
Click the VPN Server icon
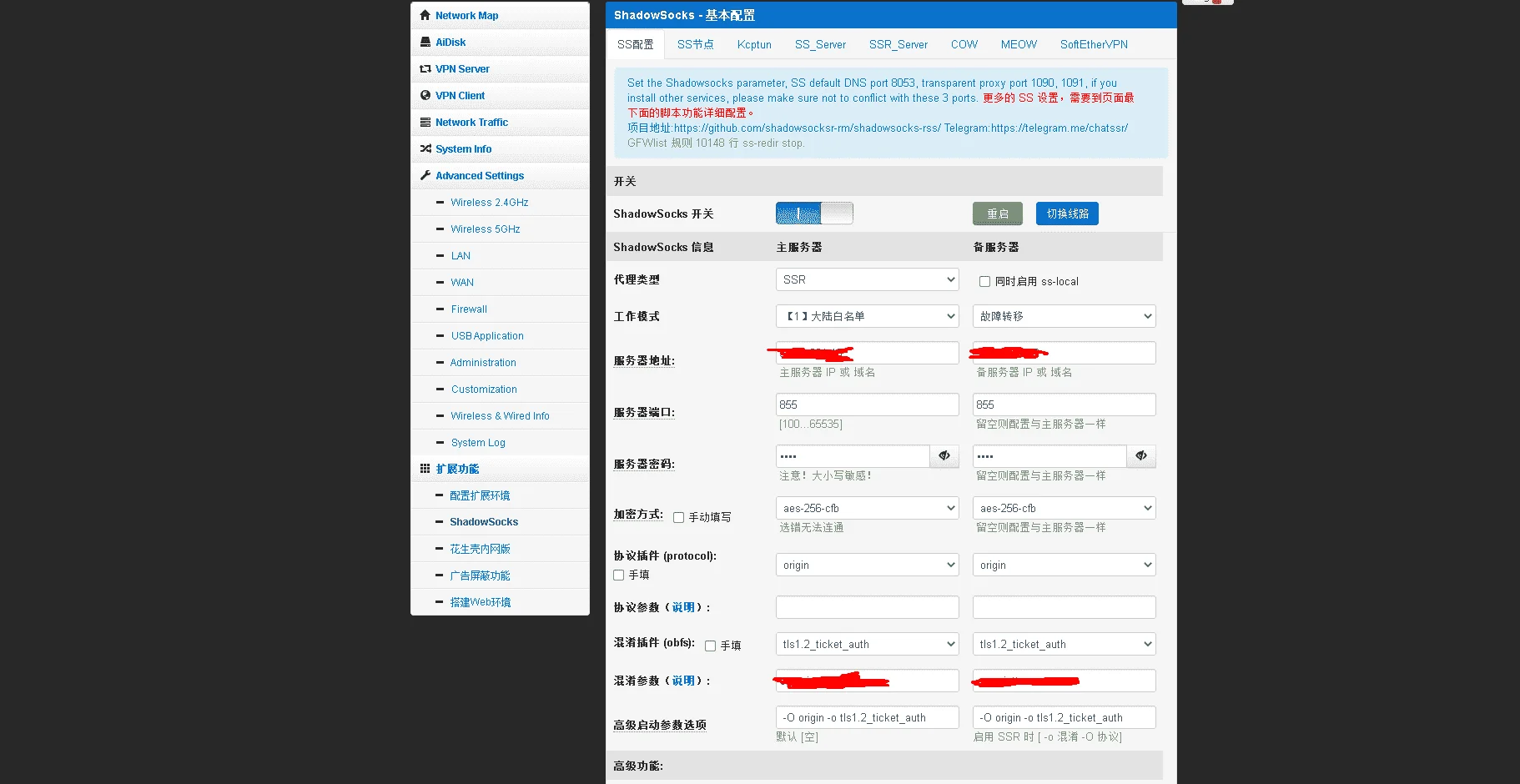[x=425, y=68]
